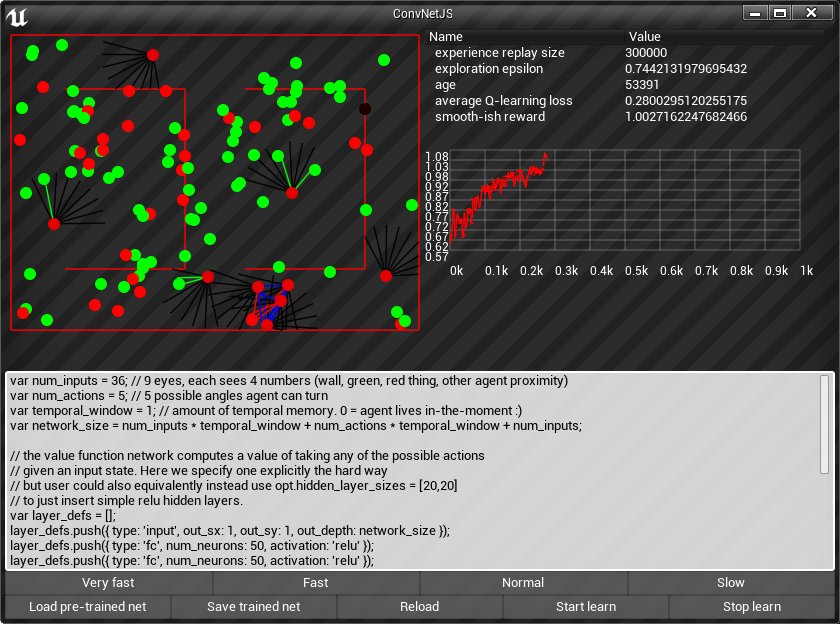Viewport: 840px width, 624px height.
Task: Click the age value 53391
Action: tap(642, 85)
